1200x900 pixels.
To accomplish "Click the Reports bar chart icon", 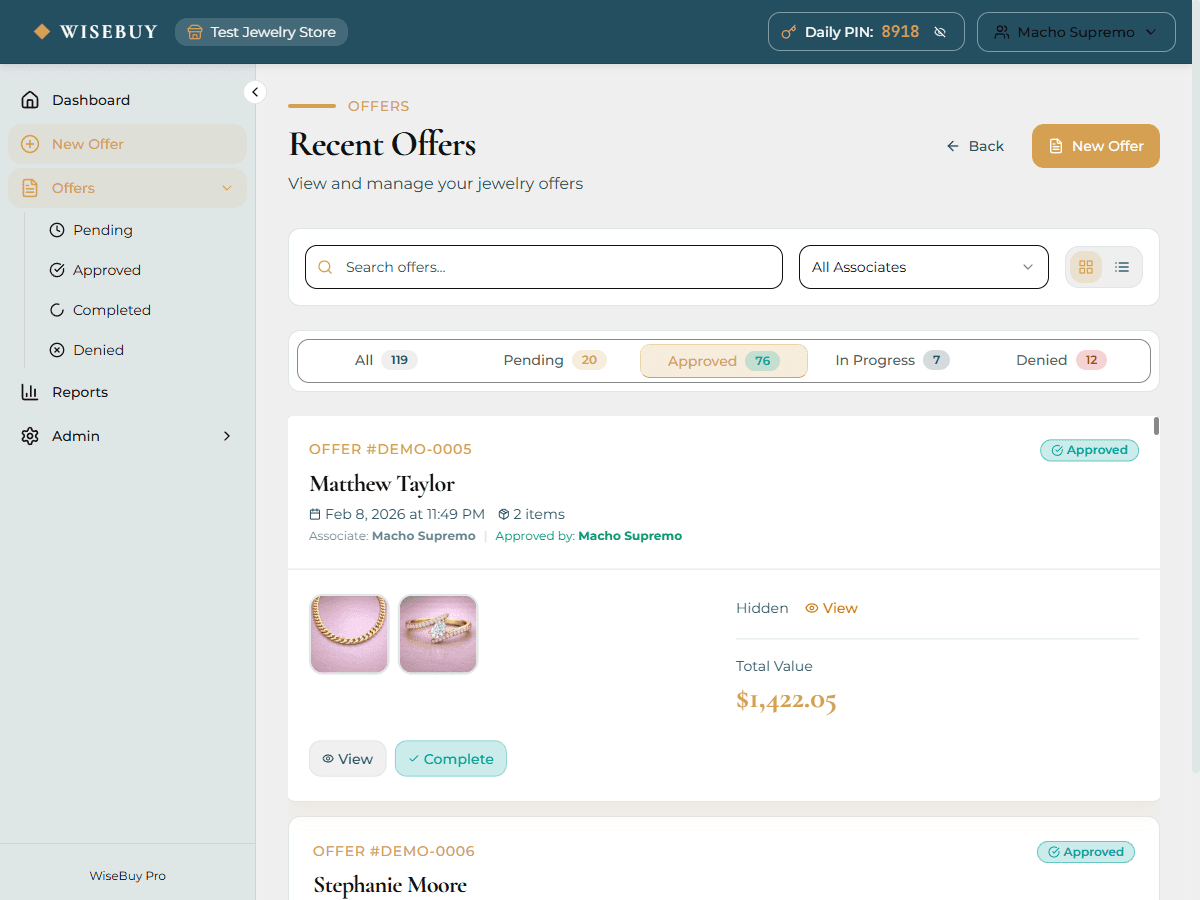I will 30,392.
